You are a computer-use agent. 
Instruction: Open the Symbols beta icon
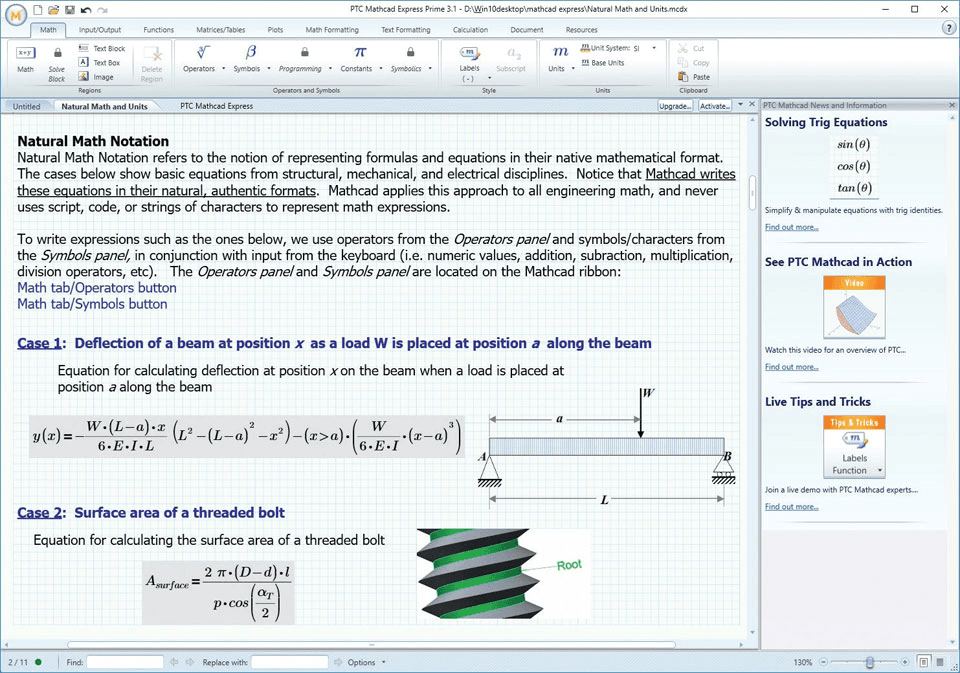click(x=250, y=53)
